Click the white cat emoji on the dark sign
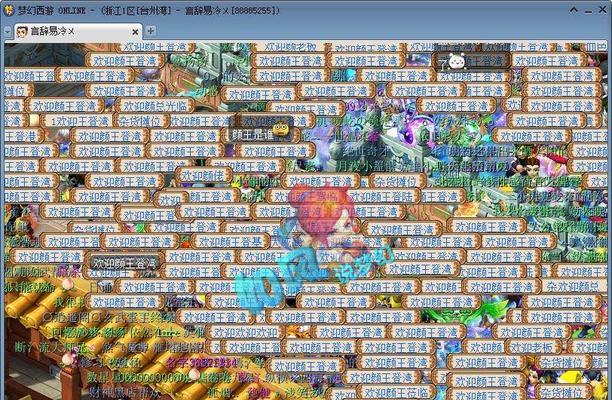 [456, 61]
